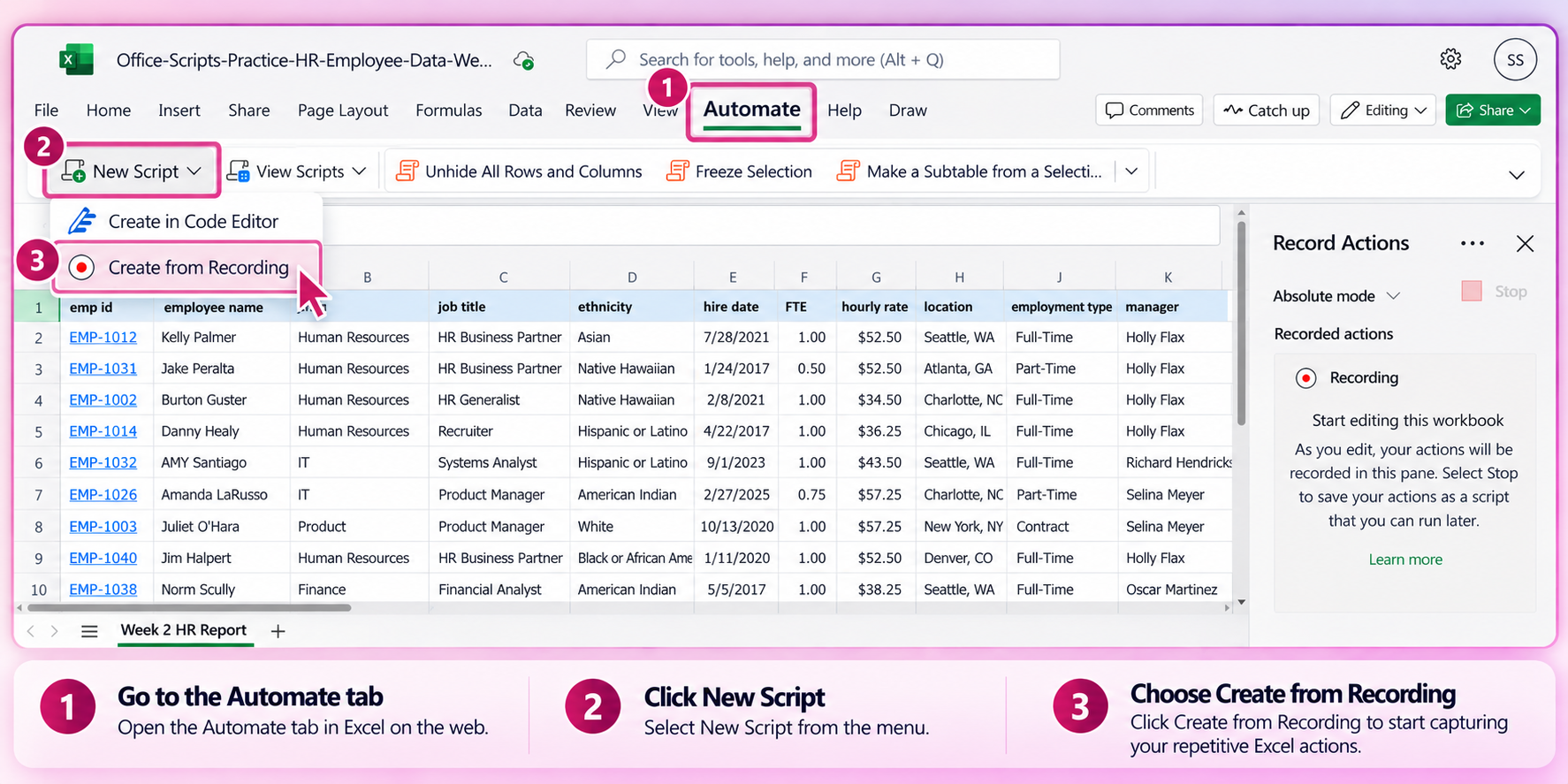This screenshot has height=784, width=1568.
Task: Switch to the Page Layout tab
Action: pyautogui.click(x=343, y=110)
